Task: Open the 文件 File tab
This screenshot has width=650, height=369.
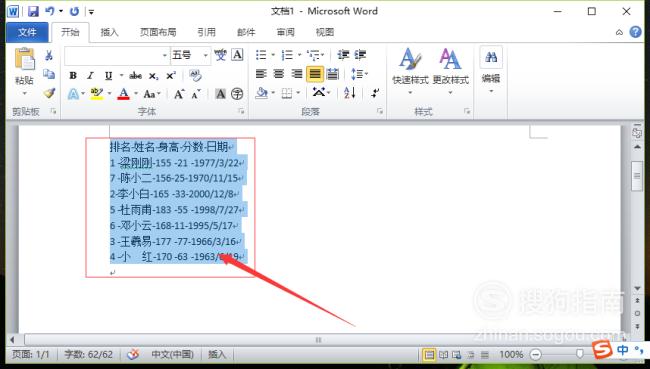Action: (27, 32)
